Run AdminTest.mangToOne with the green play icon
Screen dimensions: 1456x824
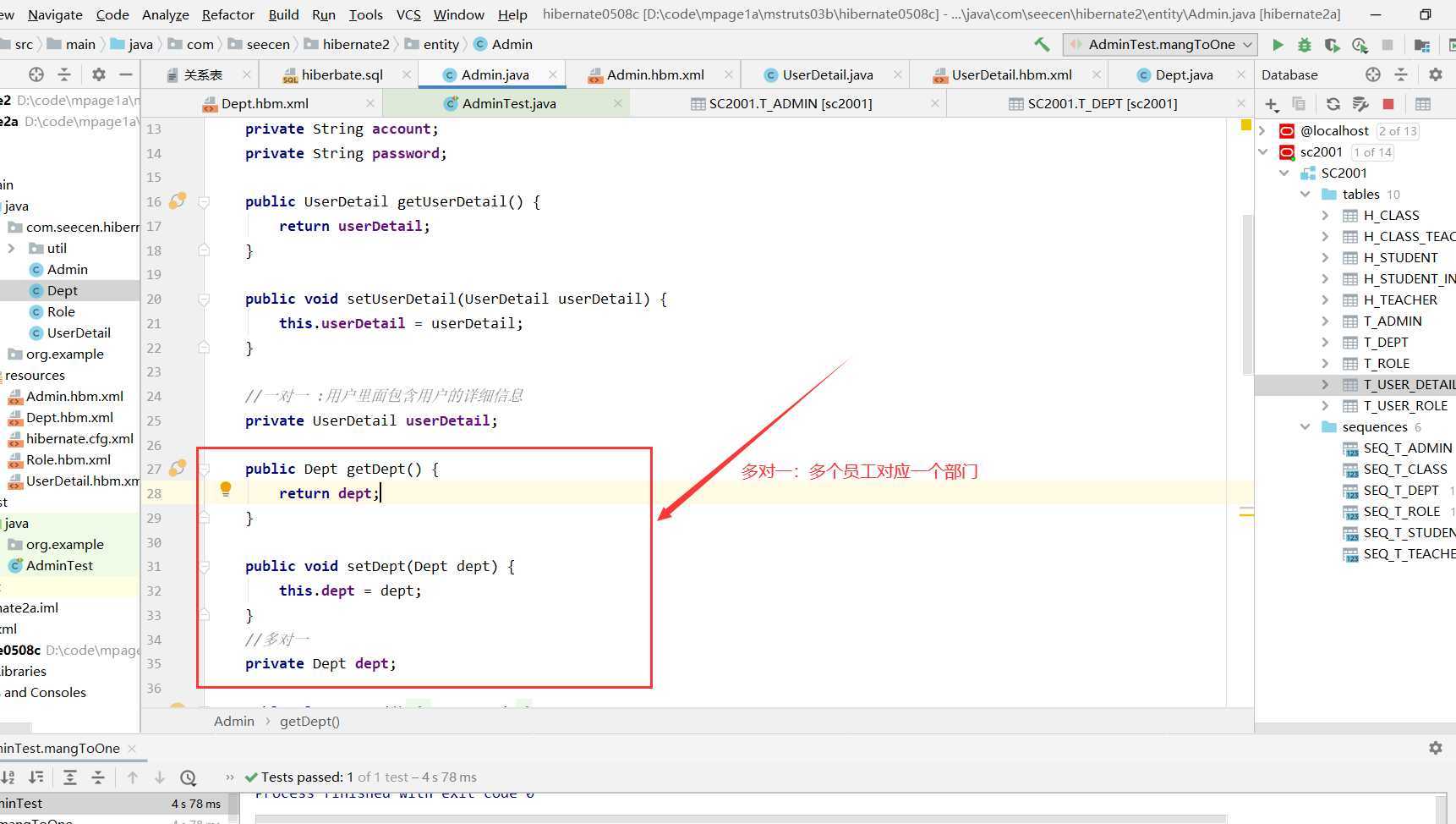tap(1278, 45)
